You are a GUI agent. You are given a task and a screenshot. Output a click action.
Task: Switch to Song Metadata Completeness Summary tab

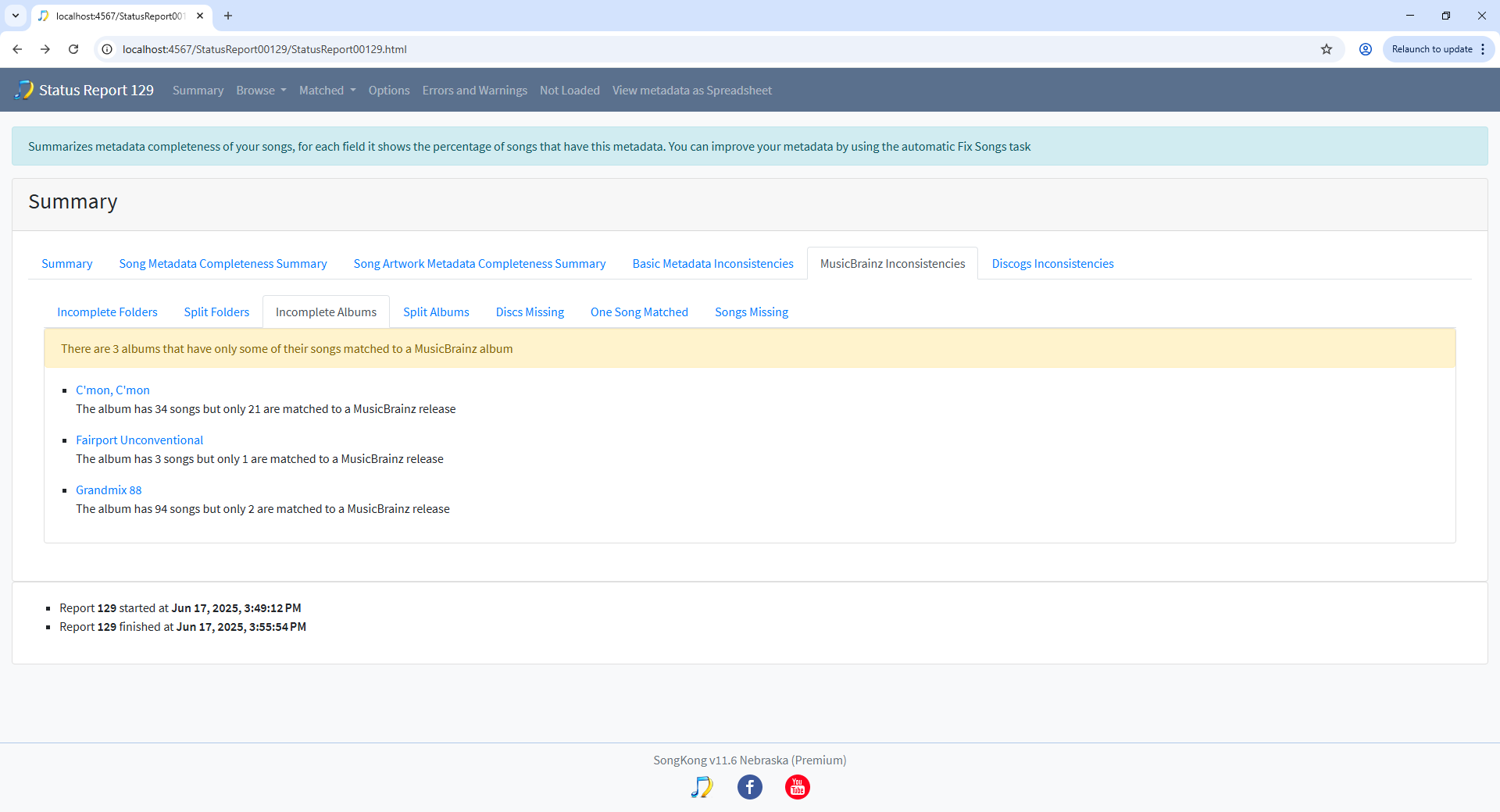tap(223, 264)
